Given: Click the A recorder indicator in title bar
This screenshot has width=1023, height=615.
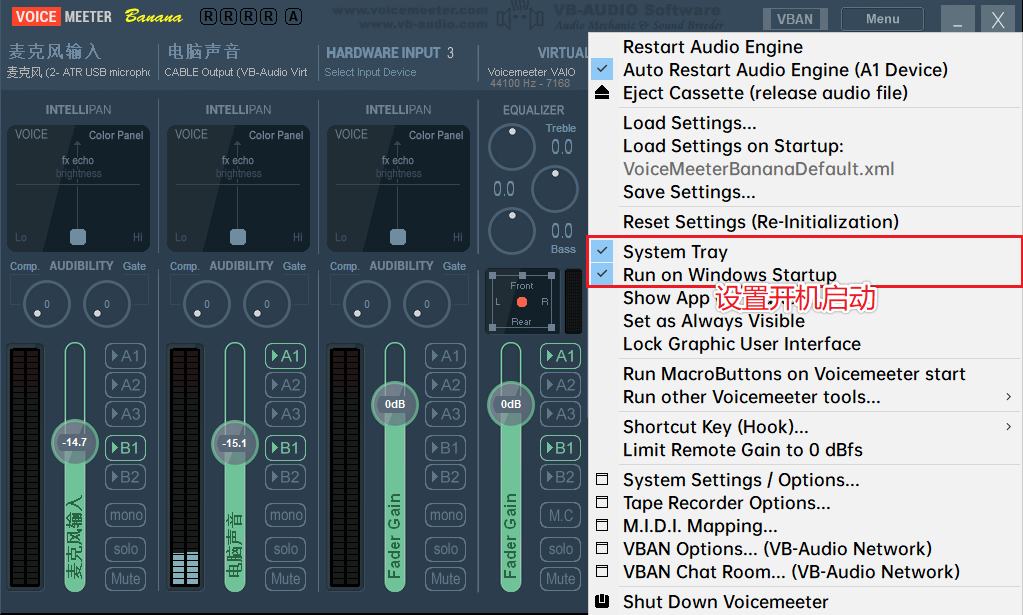Looking at the screenshot, I should point(294,16).
